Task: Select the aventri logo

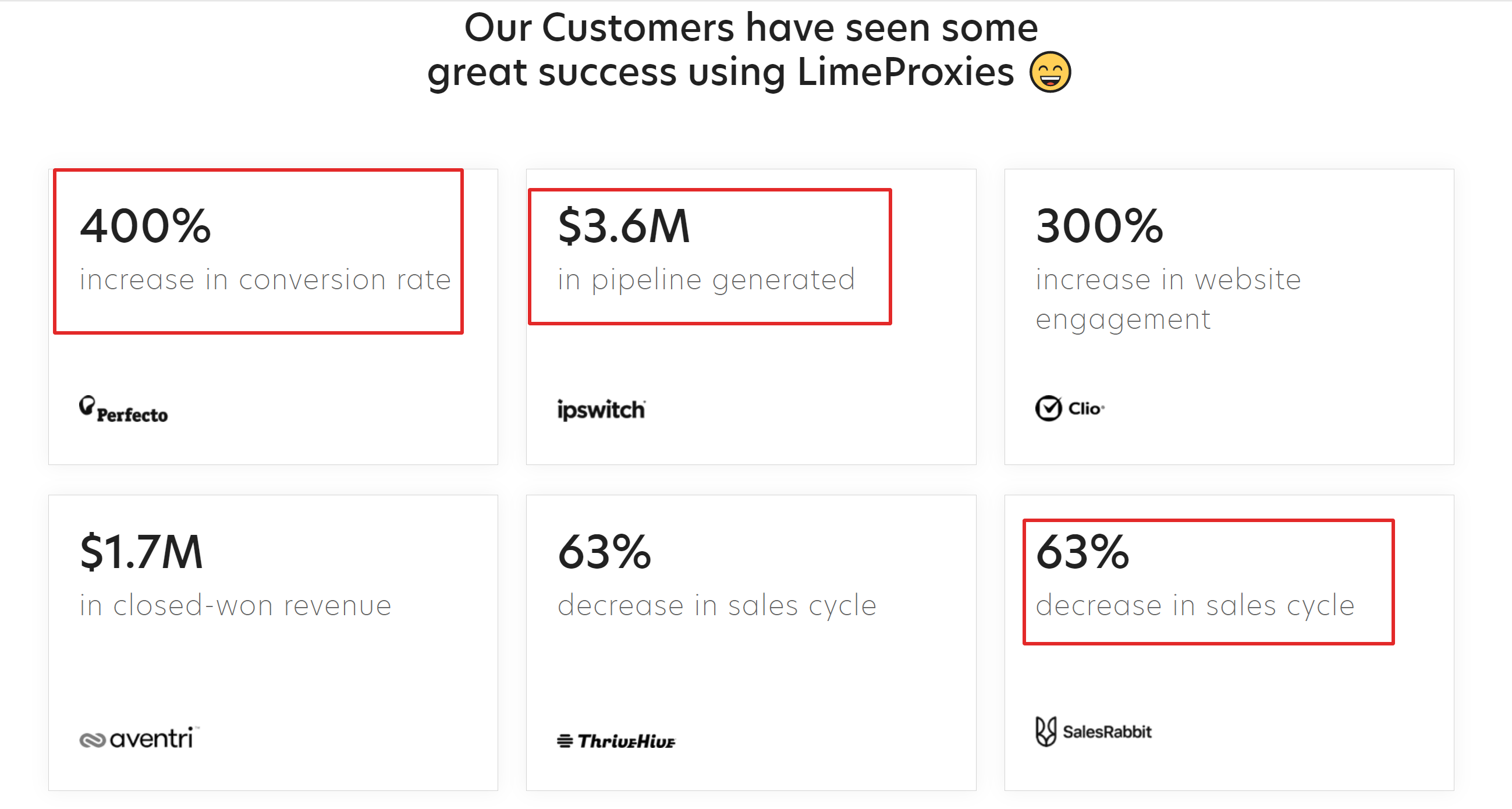Action: pyautogui.click(x=139, y=738)
